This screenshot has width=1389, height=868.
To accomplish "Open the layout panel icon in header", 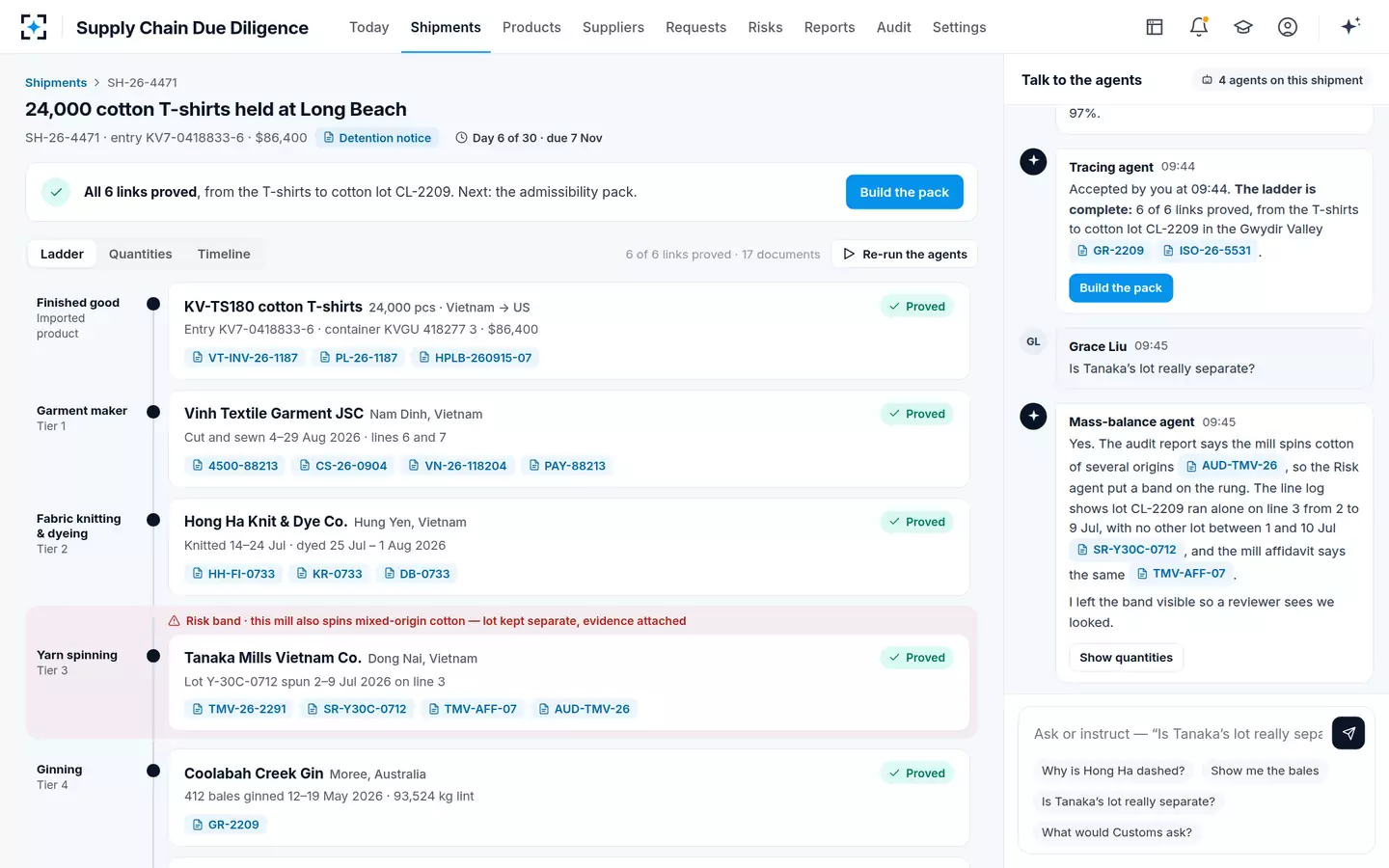I will pyautogui.click(x=1155, y=27).
